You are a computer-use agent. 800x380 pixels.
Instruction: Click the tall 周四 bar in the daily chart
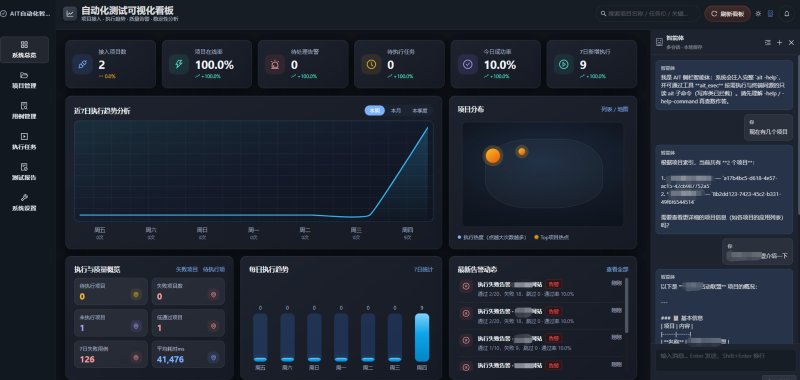pyautogui.click(x=422, y=337)
